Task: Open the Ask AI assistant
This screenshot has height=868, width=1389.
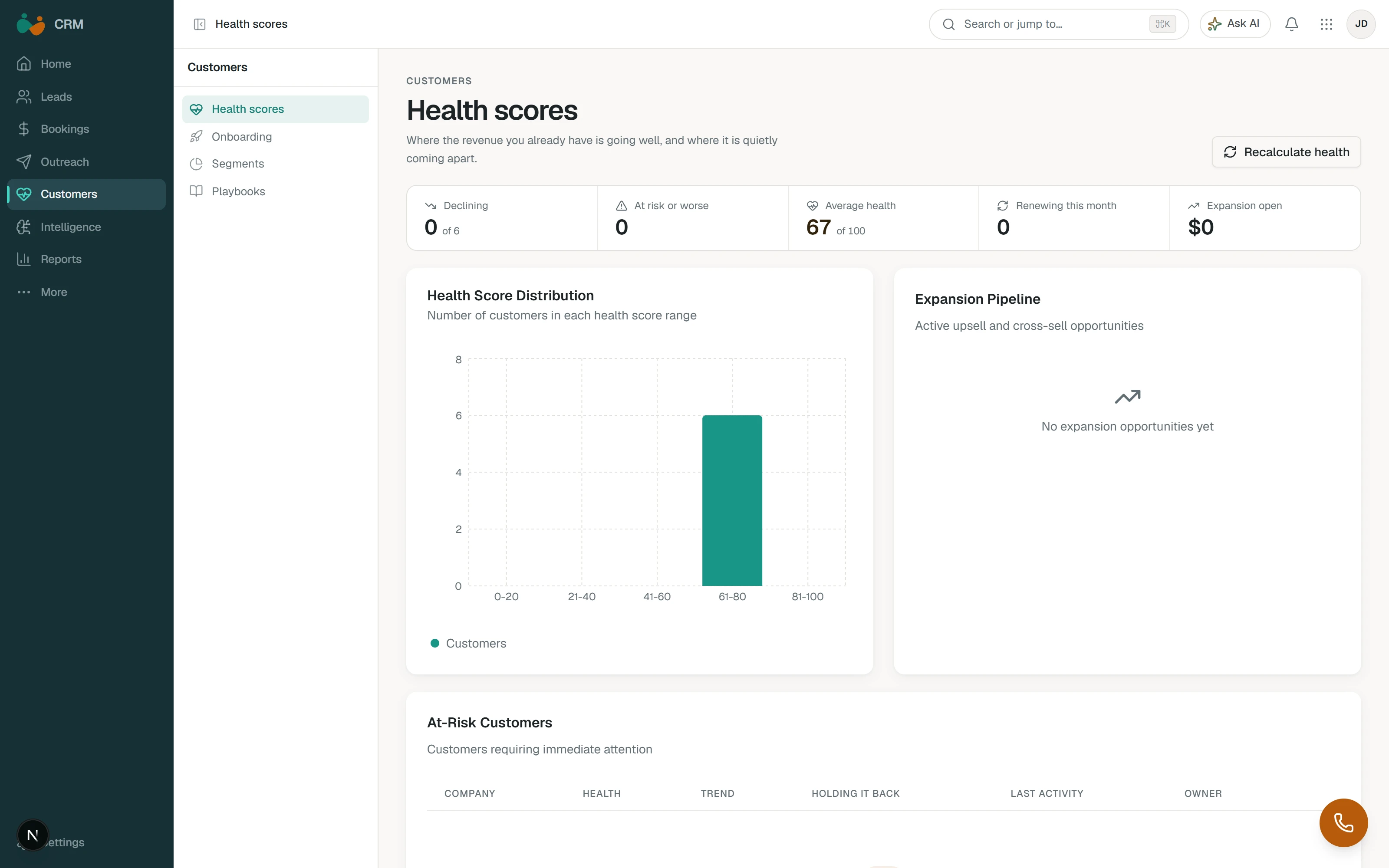Action: [1234, 24]
